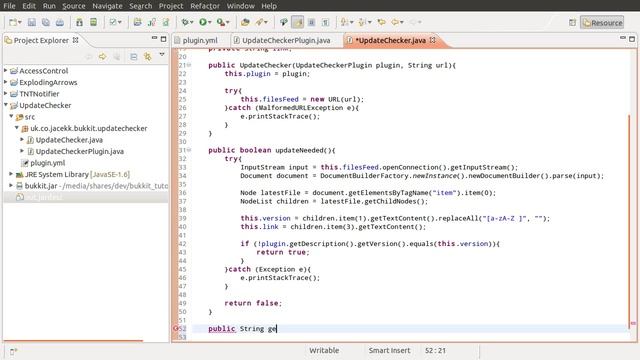The width and height of the screenshot is (640, 360).
Task: Switch to the plugin.yml editor tab
Action: [x=199, y=40]
